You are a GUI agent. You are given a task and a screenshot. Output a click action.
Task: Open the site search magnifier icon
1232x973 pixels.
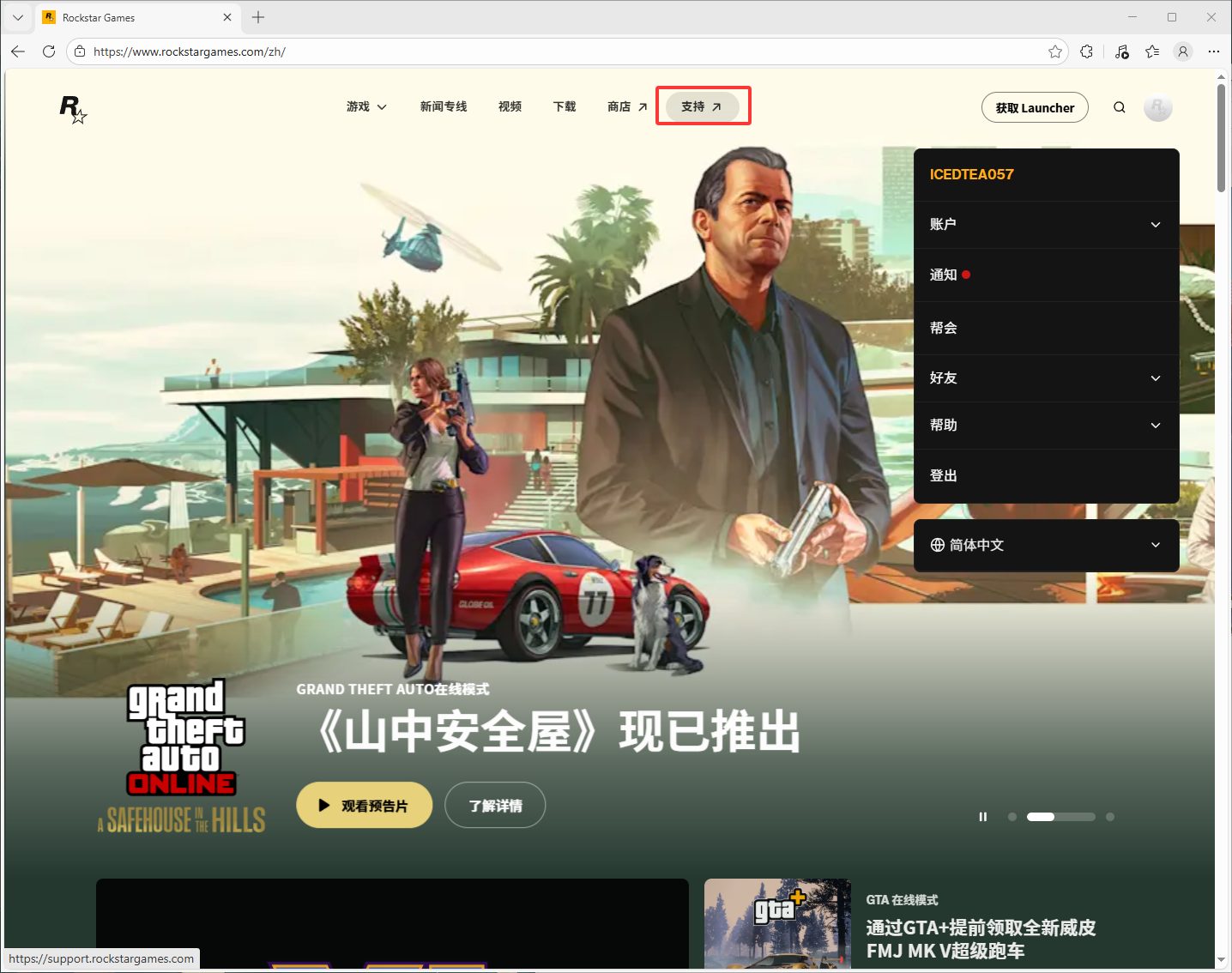(1119, 107)
